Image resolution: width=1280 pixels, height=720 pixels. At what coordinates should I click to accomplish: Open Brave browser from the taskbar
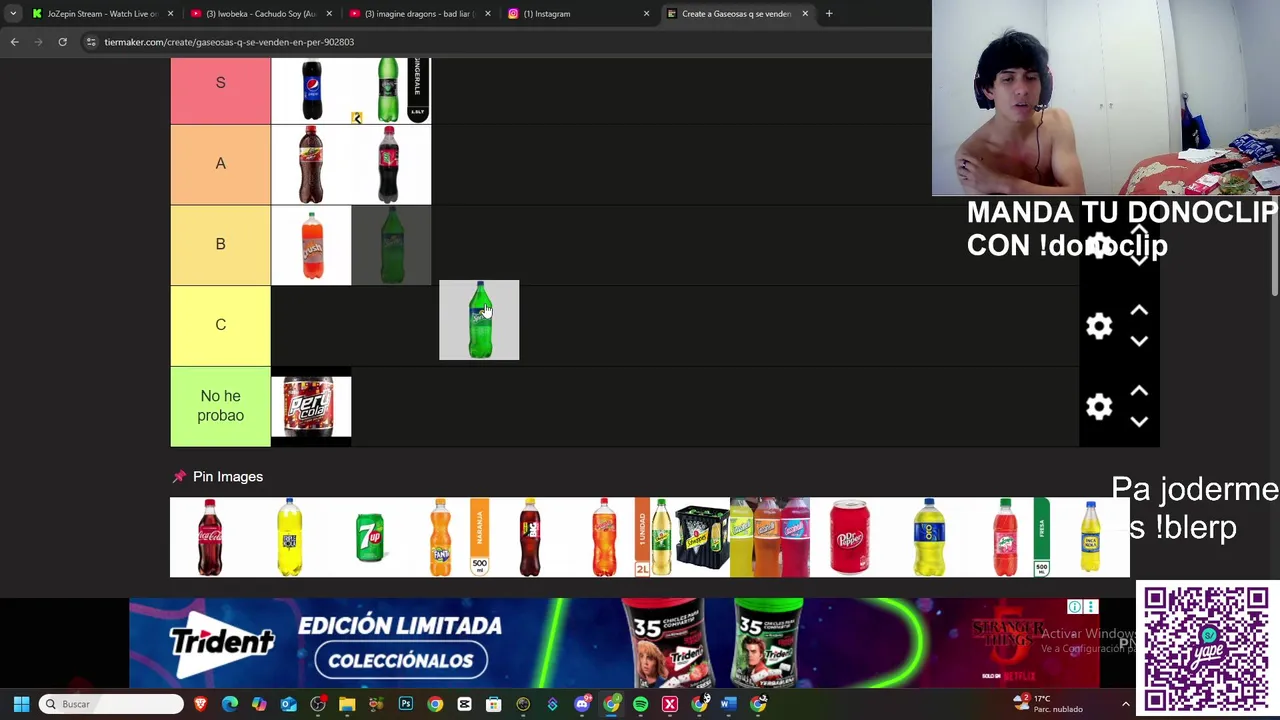pos(201,704)
